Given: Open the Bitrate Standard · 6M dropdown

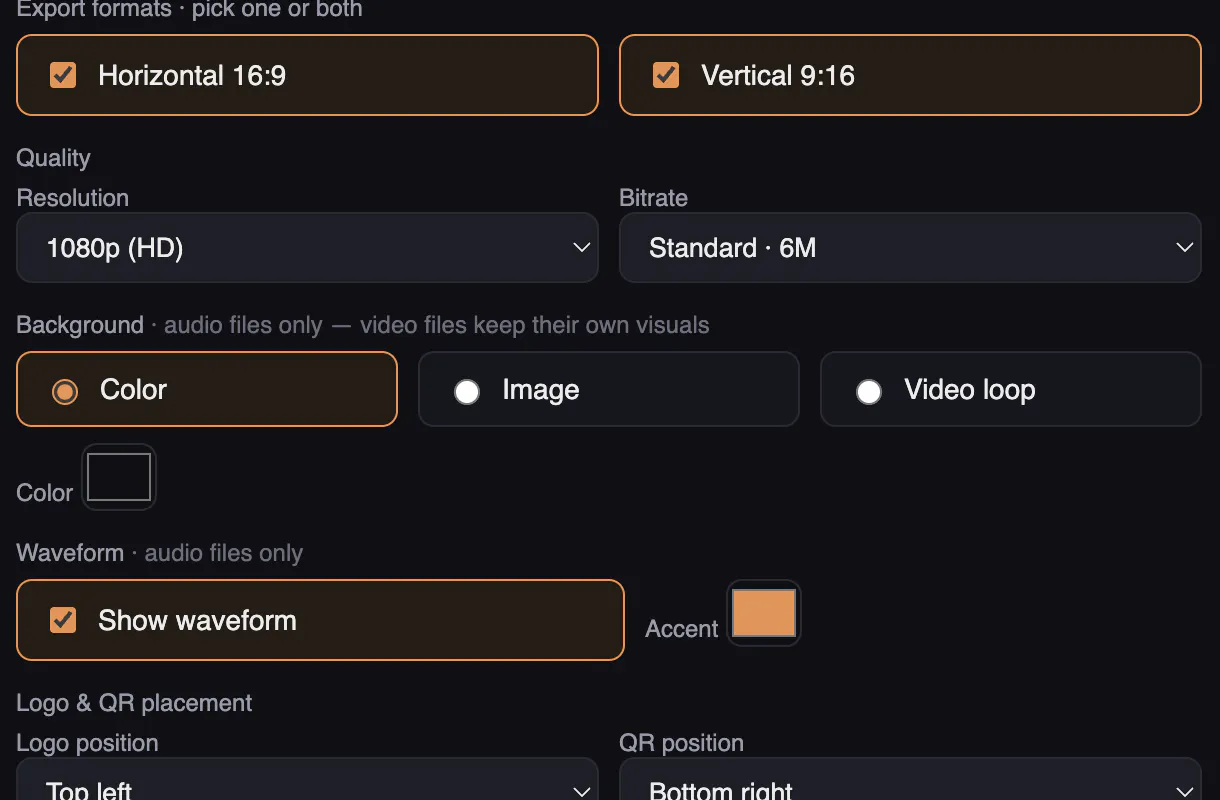Looking at the screenshot, I should [910, 247].
